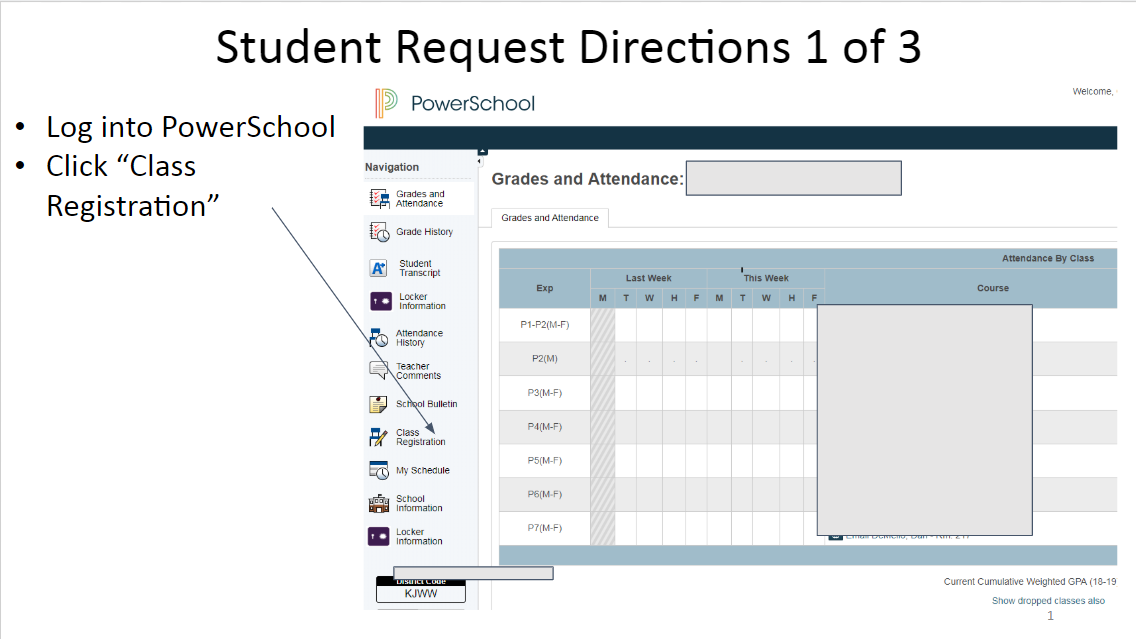Click the P3(M-F) period cell
Viewport: 1136px width, 639px height.
[x=545, y=393]
